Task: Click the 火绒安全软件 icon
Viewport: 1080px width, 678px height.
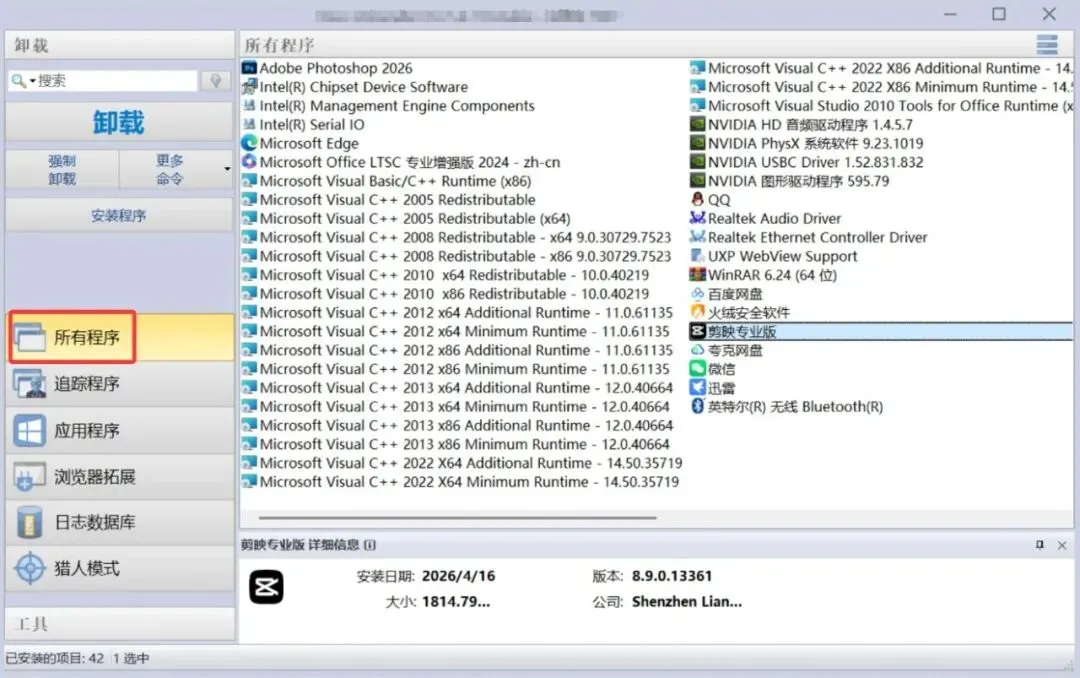Action: pyautogui.click(x=698, y=312)
